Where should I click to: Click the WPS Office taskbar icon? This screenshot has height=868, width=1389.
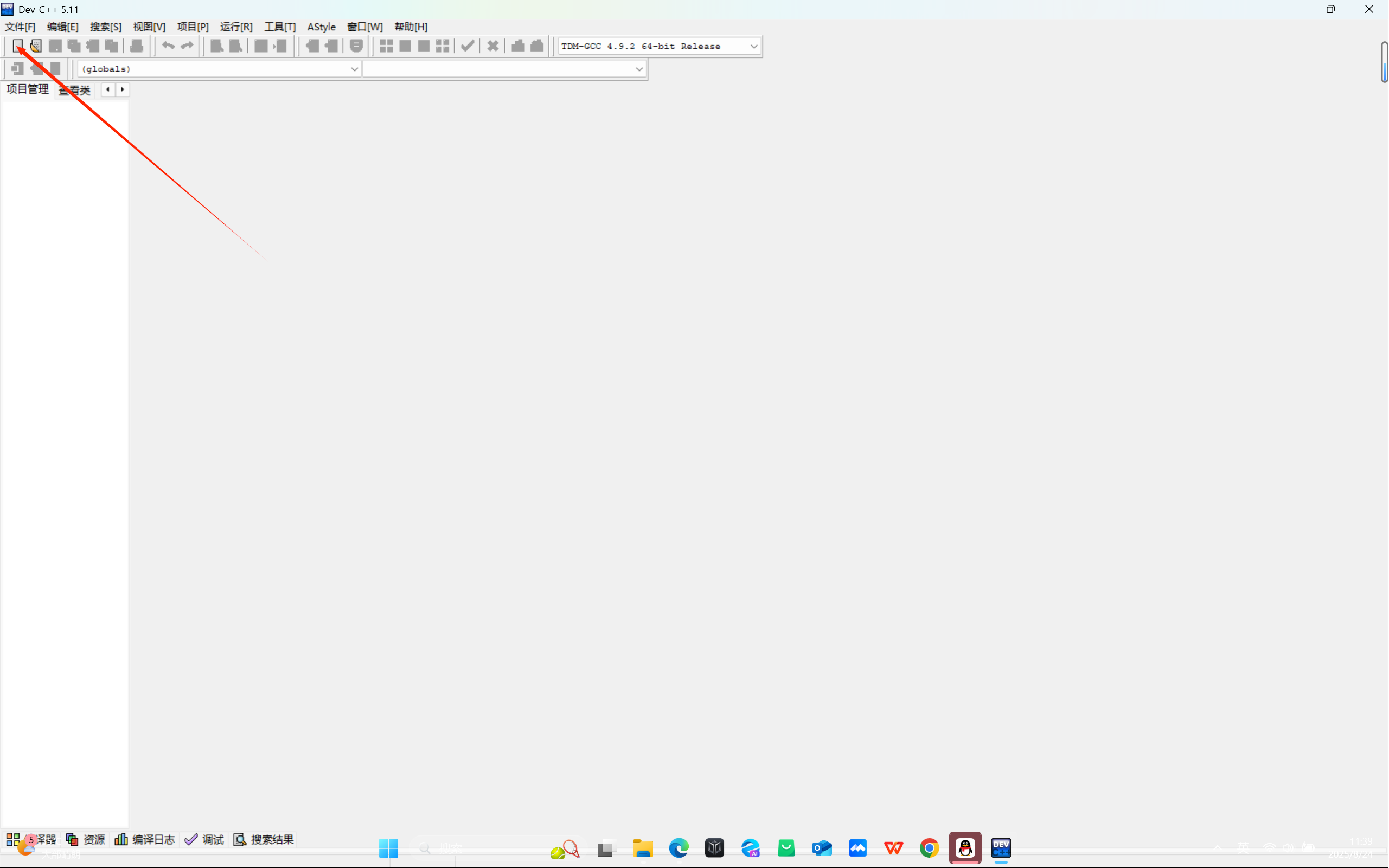893,848
